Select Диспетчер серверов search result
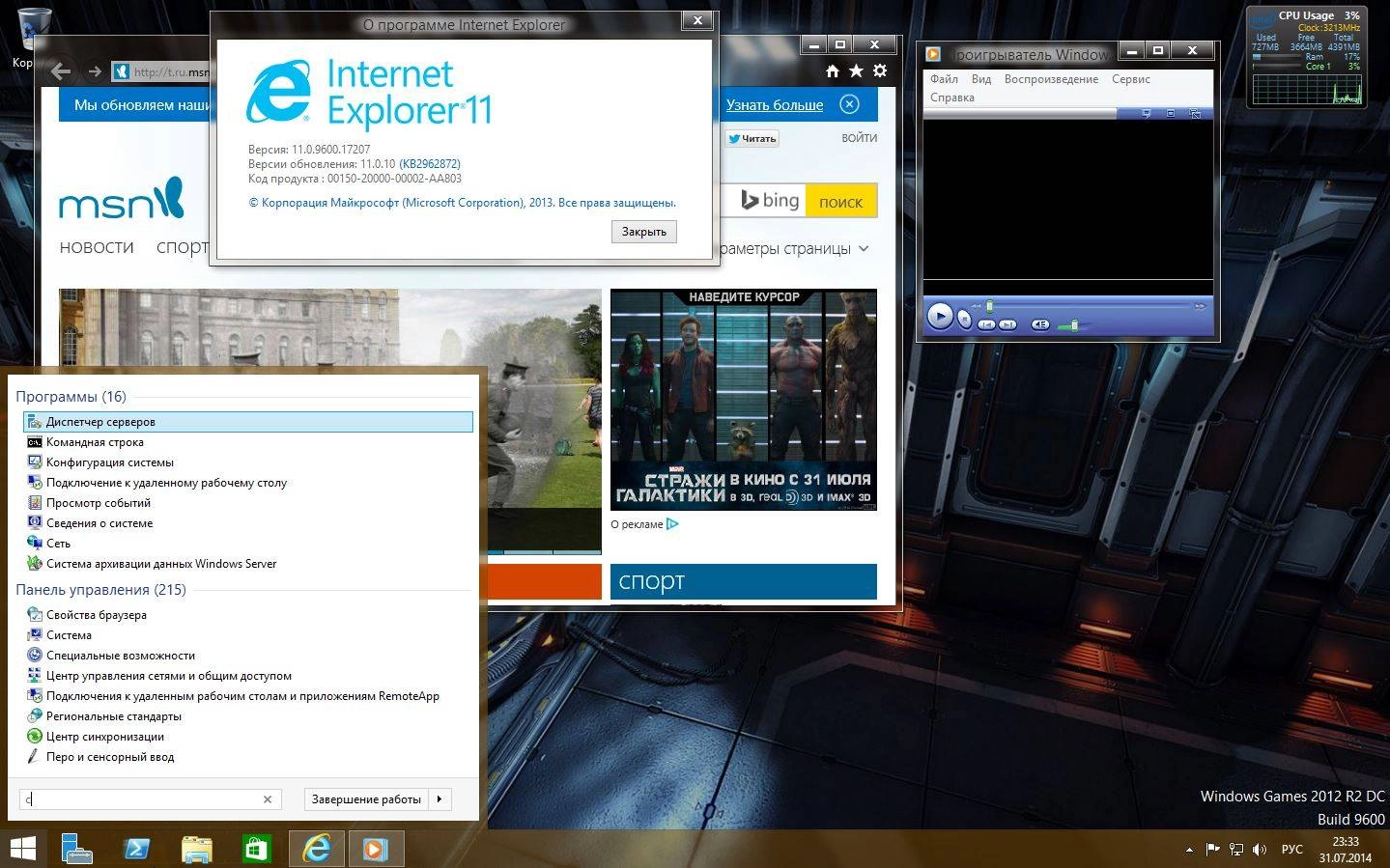The width and height of the screenshot is (1390, 868). (x=248, y=422)
